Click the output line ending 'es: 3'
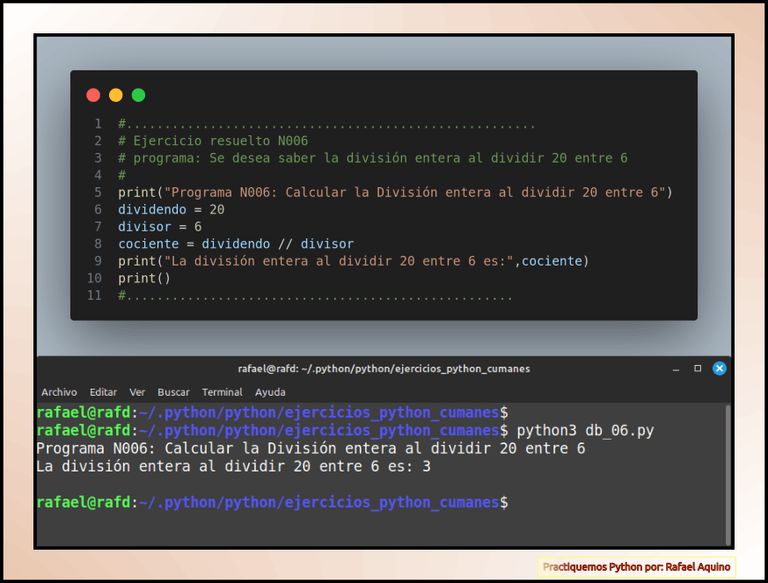Image resolution: width=768 pixels, height=583 pixels. click(234, 466)
